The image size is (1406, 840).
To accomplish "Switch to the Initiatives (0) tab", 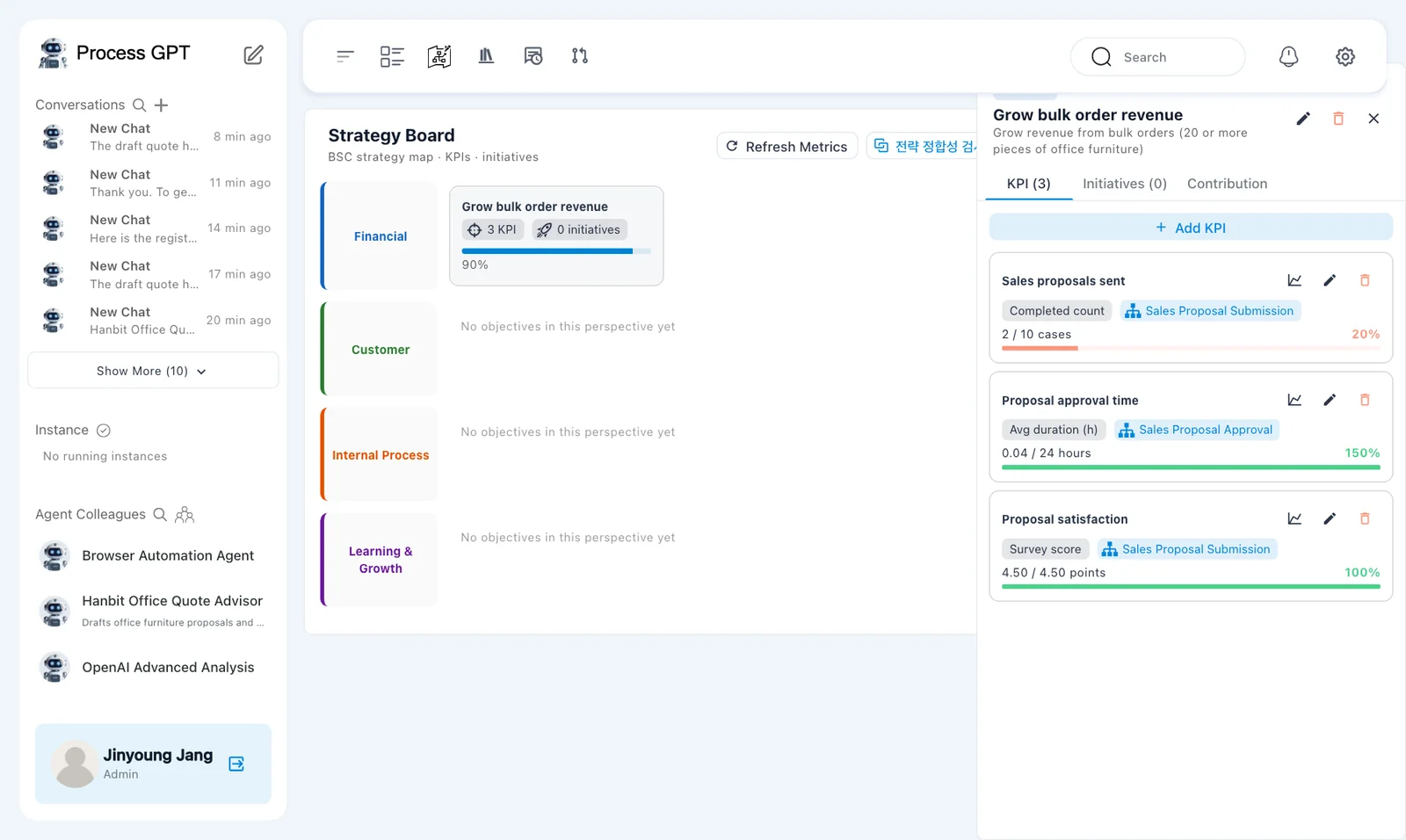I will (x=1125, y=184).
